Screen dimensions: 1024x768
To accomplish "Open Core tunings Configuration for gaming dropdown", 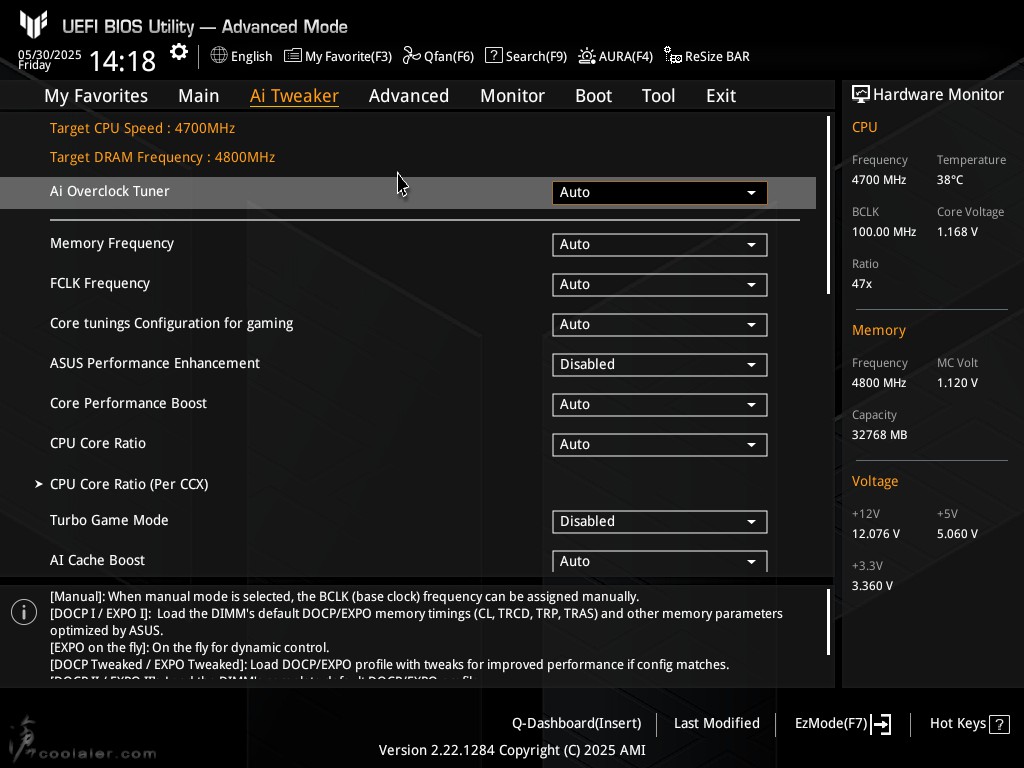I will (x=660, y=325).
